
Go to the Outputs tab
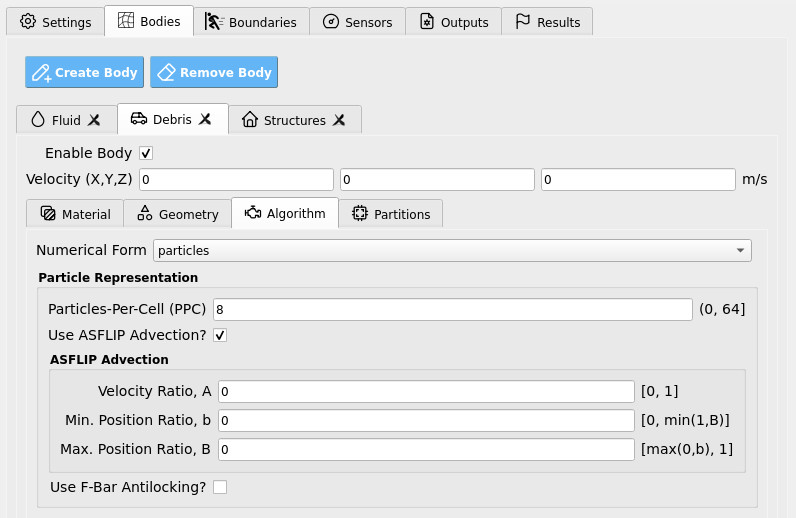[x=453, y=22]
